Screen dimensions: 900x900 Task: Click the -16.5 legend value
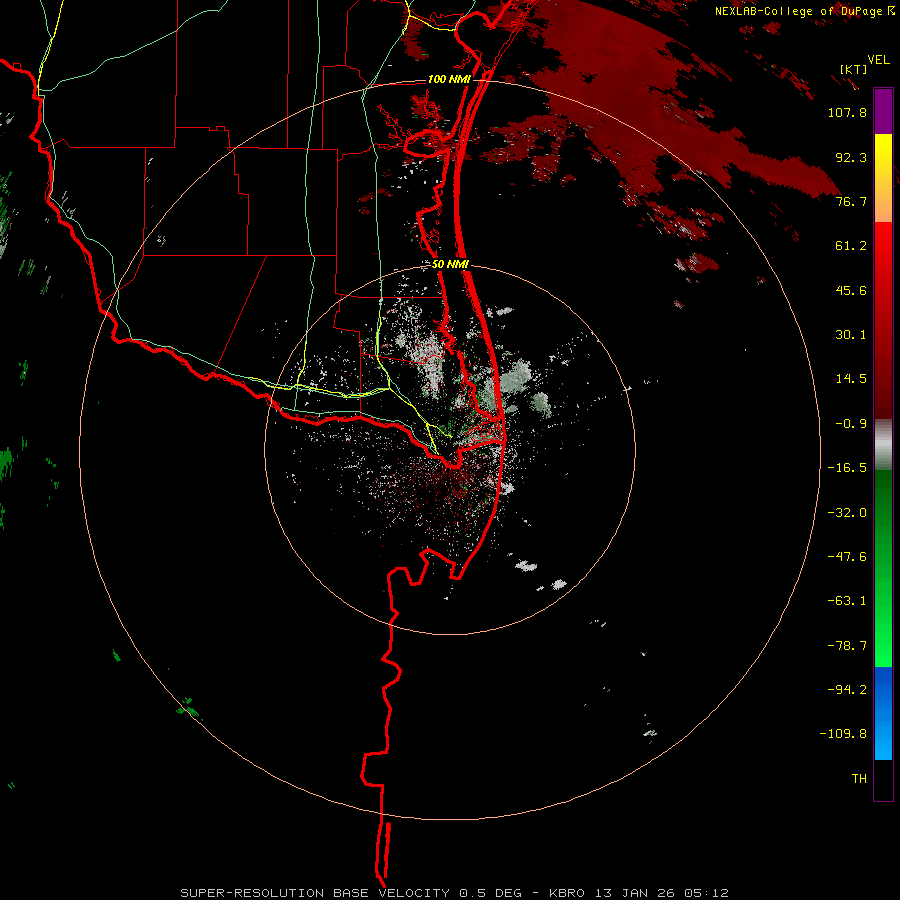(847, 468)
